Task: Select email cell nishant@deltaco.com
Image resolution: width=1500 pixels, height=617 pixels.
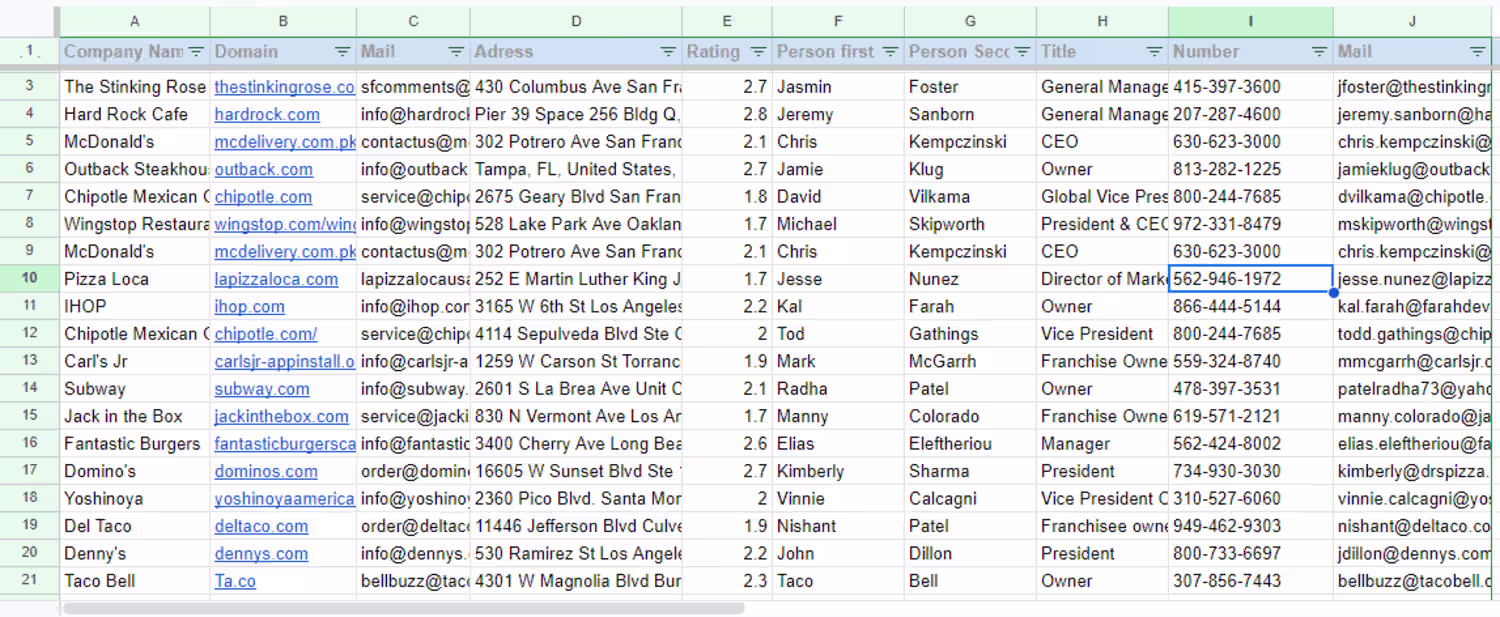Action: pos(1413,526)
